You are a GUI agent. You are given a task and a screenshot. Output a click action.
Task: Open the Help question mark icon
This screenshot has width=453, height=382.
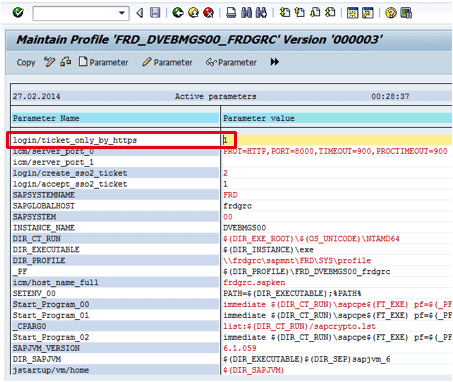[391, 13]
